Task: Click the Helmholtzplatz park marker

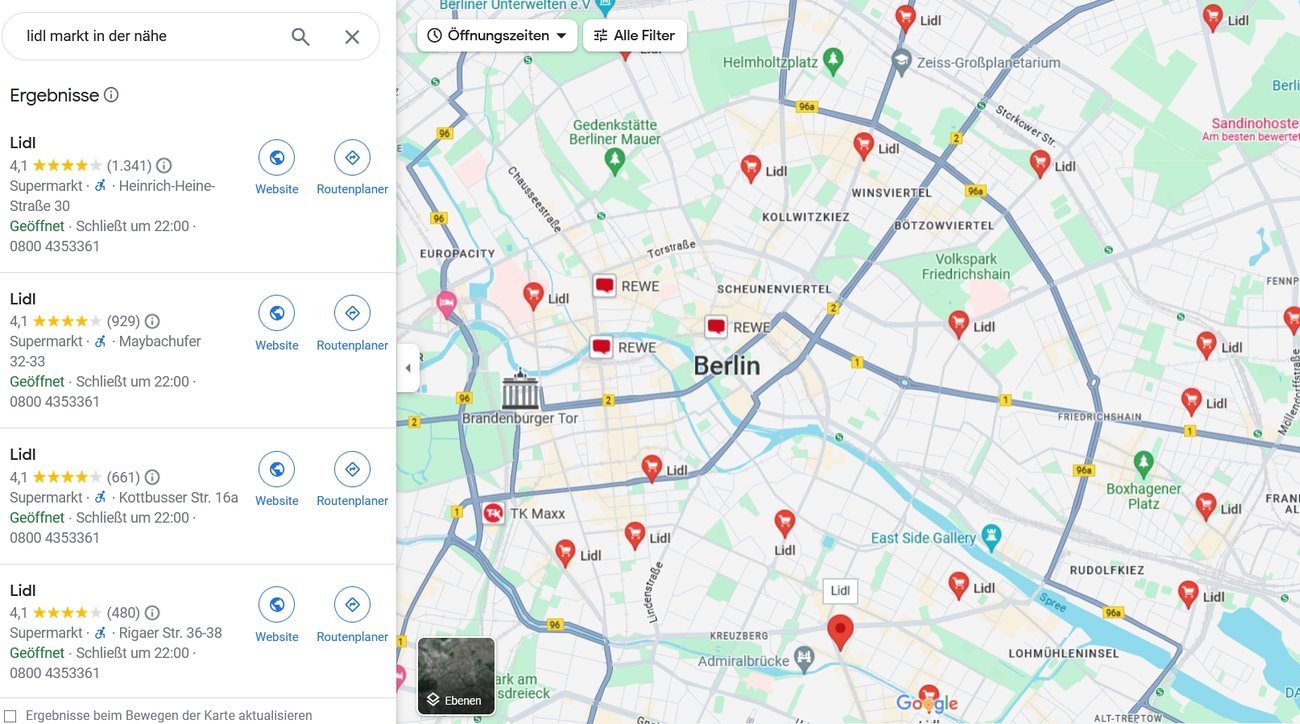Action: (x=834, y=63)
